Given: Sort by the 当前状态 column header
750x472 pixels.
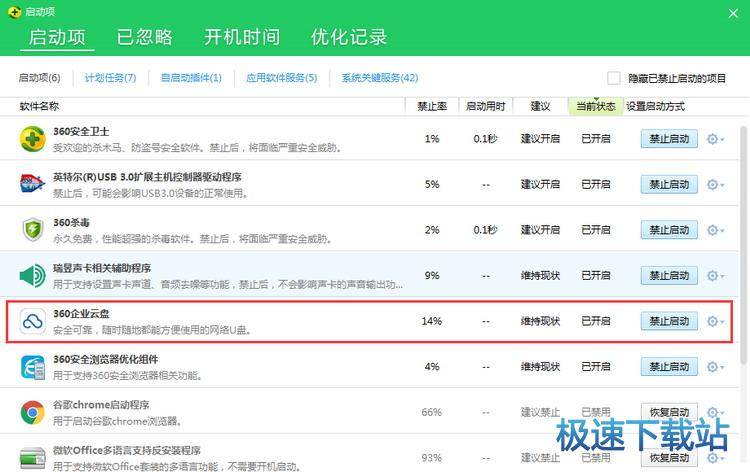Looking at the screenshot, I should click(596, 106).
